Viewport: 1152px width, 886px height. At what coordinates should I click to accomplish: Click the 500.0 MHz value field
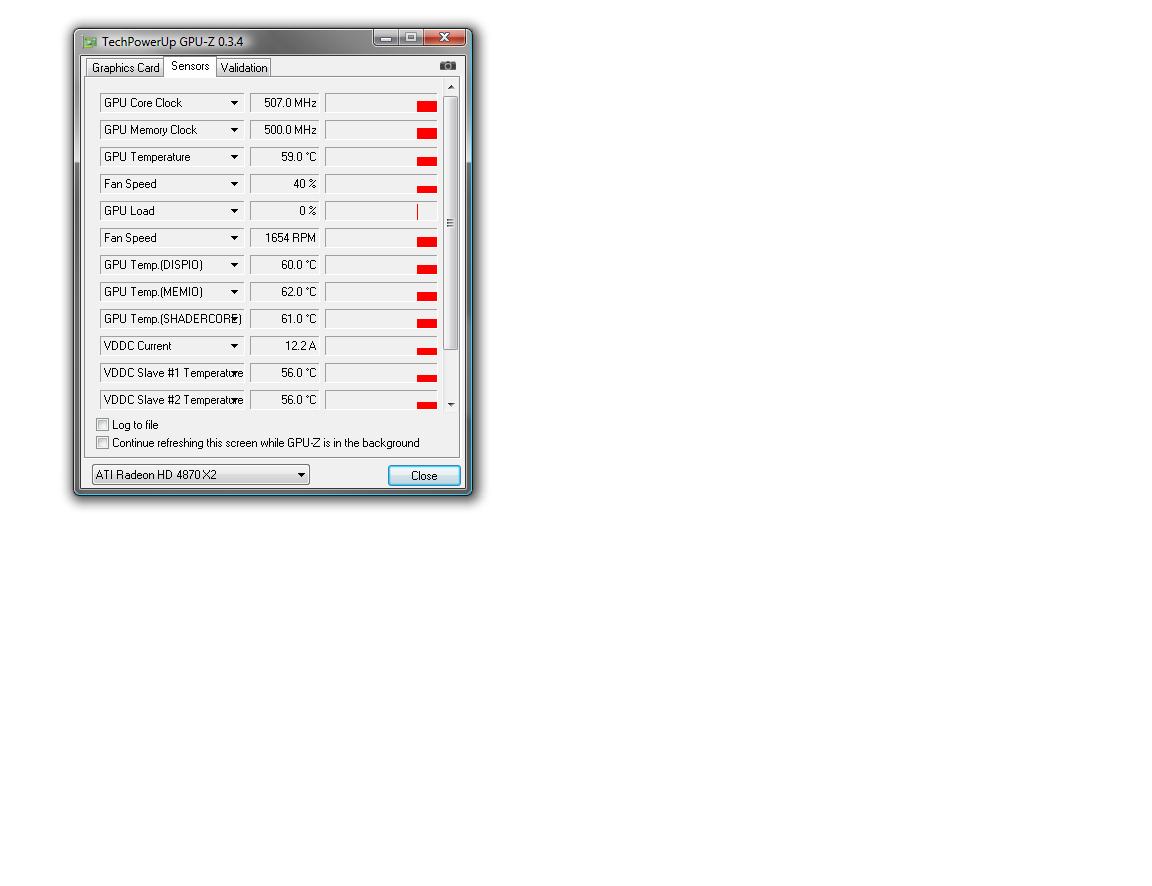[284, 130]
